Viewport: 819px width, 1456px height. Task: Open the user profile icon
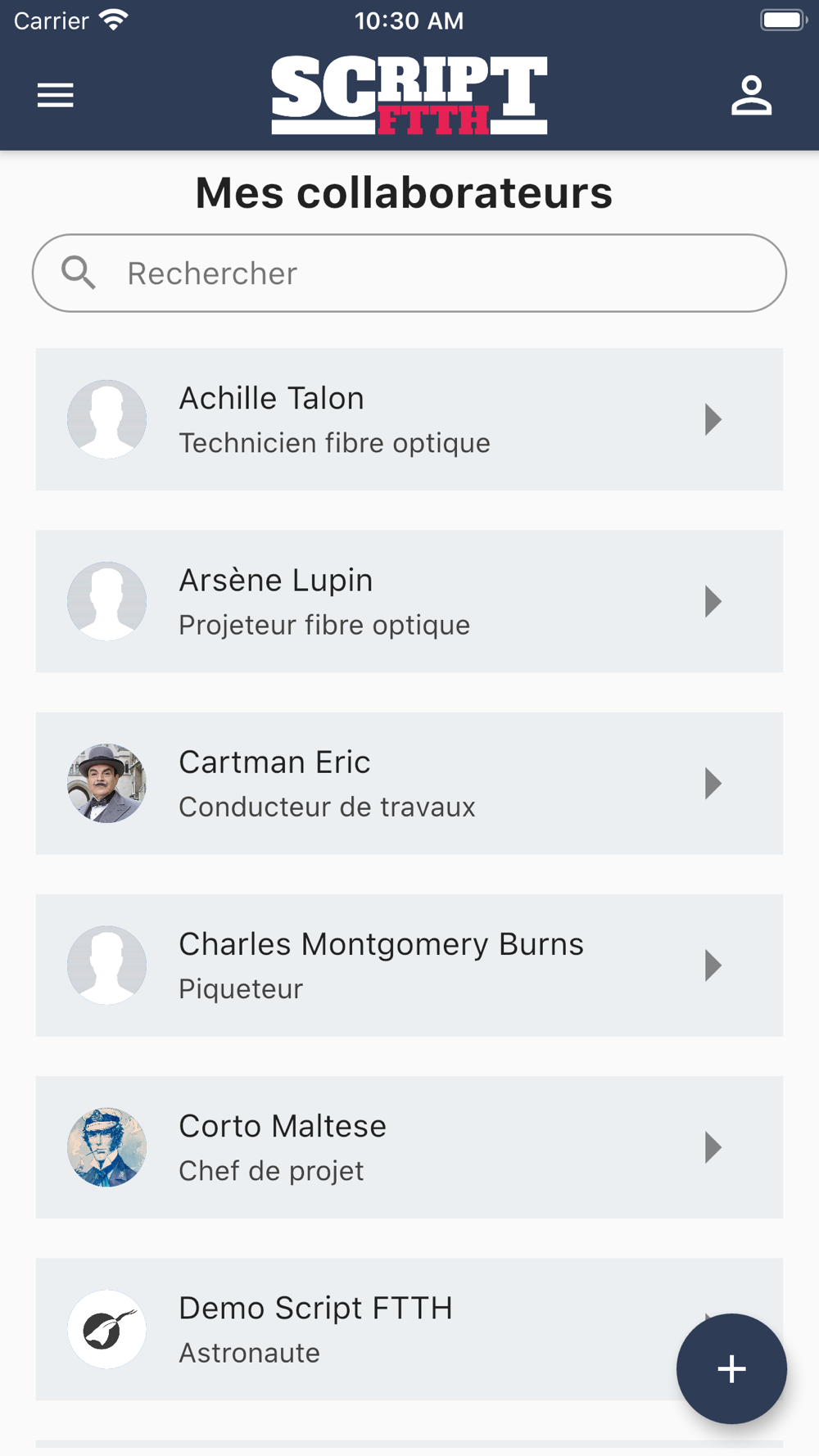(751, 96)
